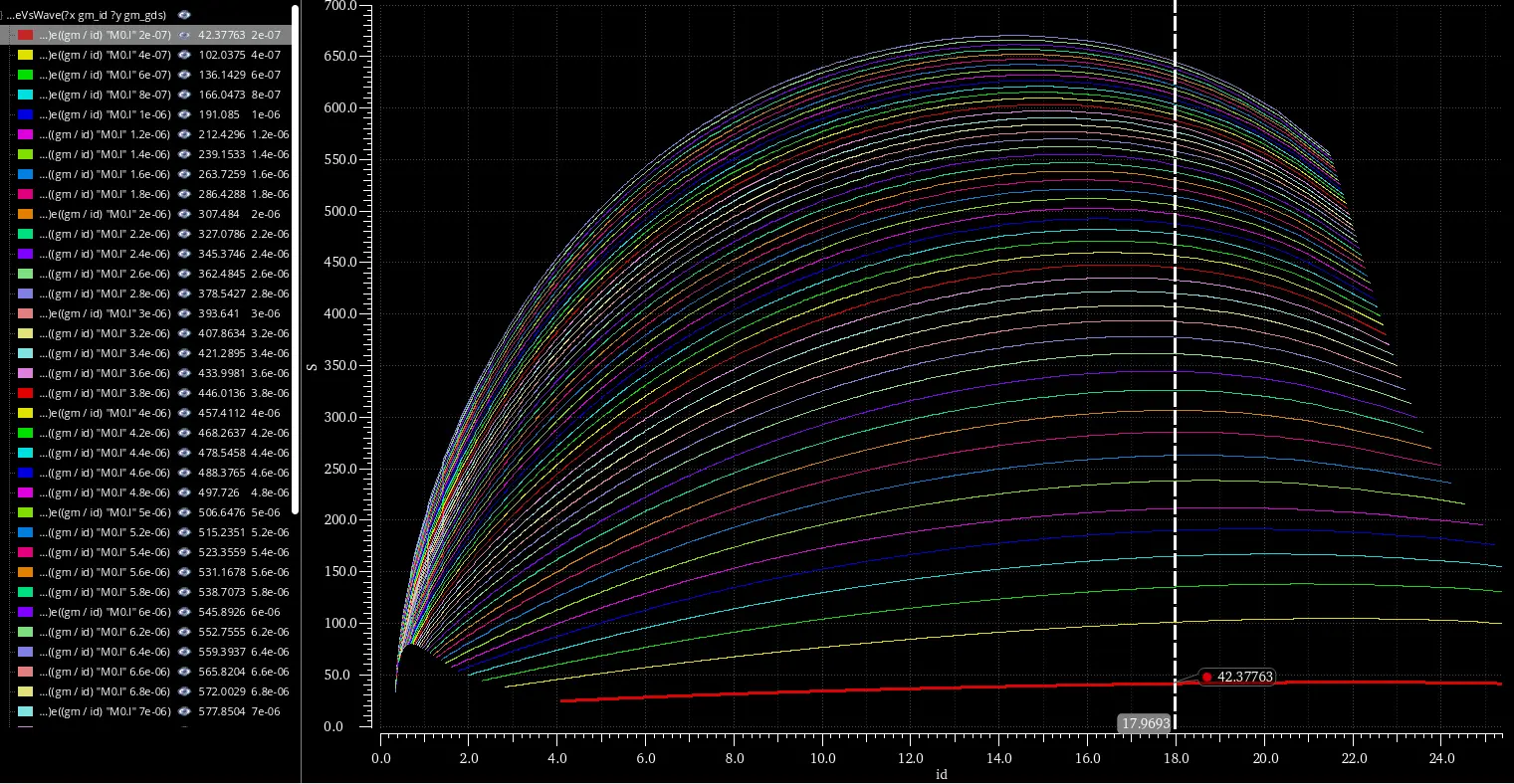Click the eye icon for the 3.6e-06 trace
Viewport: 1514px width, 784px height.
point(184,373)
